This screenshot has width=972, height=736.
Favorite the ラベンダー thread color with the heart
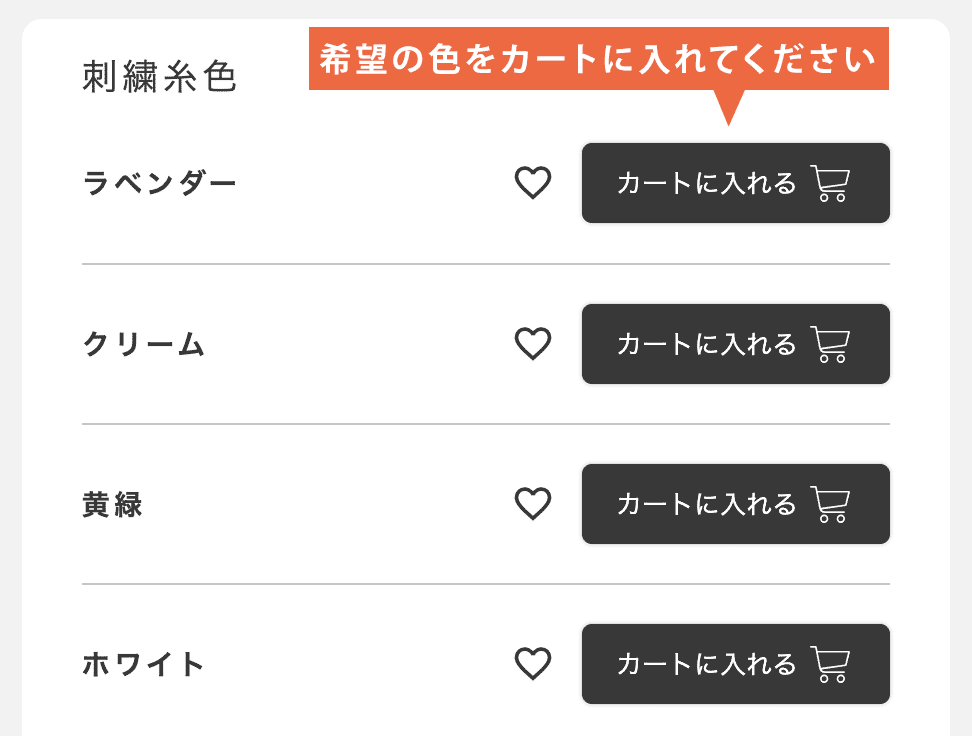(532, 183)
